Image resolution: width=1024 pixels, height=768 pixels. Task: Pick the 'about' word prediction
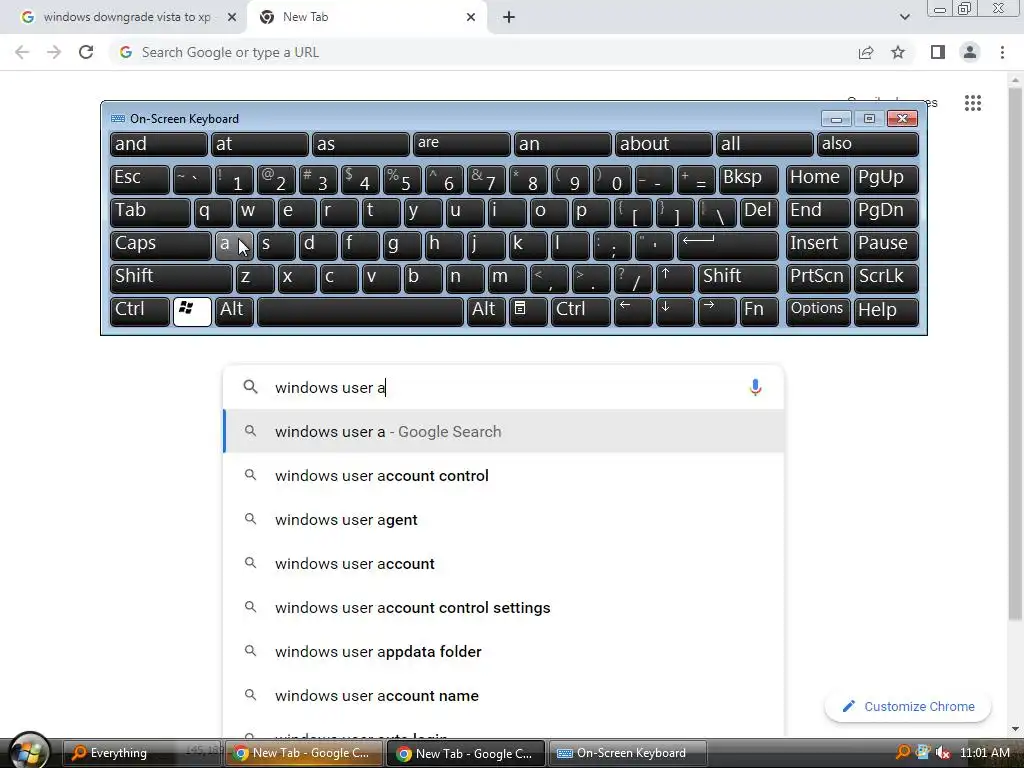coord(663,144)
